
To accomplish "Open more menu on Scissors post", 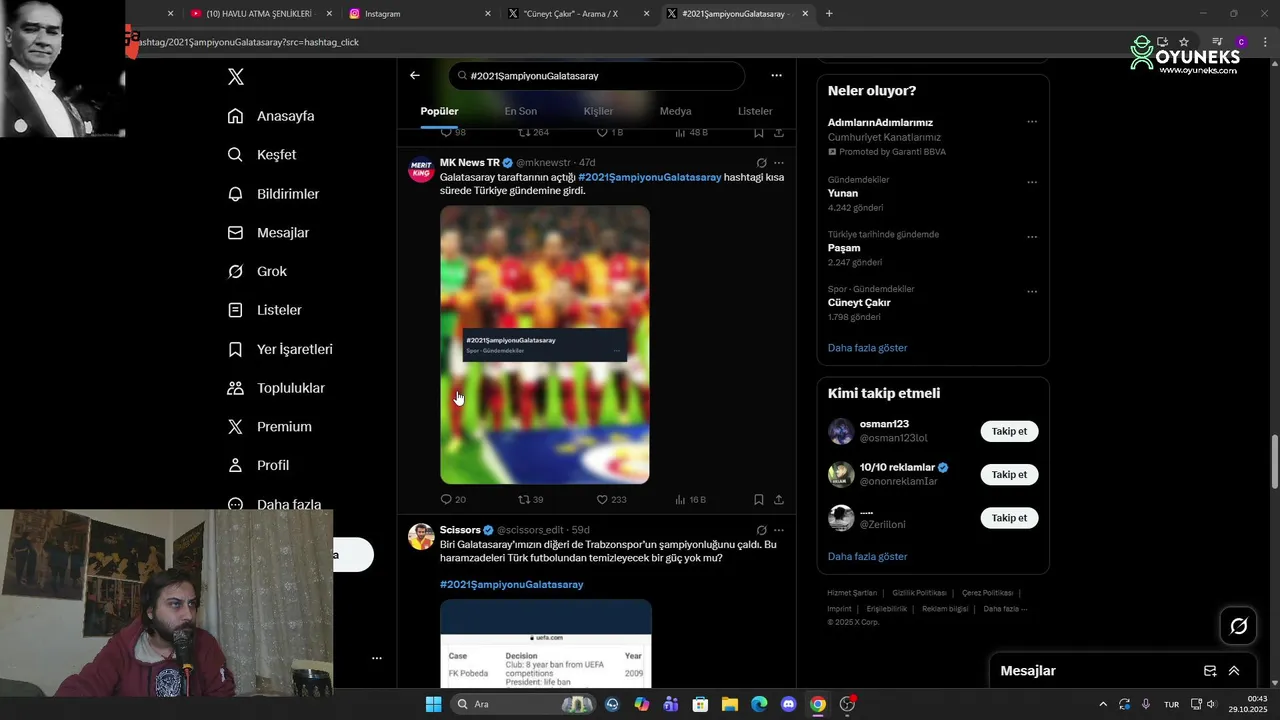I will point(779,530).
